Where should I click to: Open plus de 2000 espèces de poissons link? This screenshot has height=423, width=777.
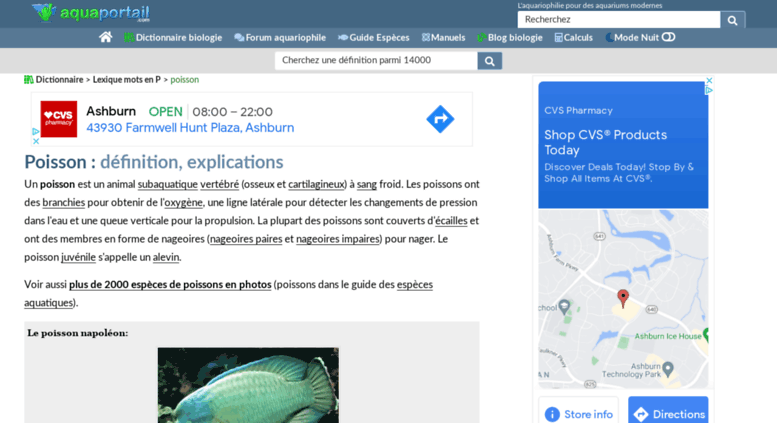(x=170, y=285)
